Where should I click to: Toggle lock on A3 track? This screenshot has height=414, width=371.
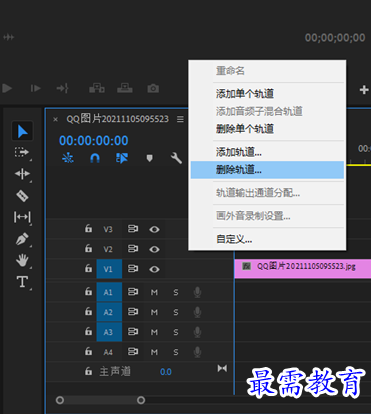(88, 332)
